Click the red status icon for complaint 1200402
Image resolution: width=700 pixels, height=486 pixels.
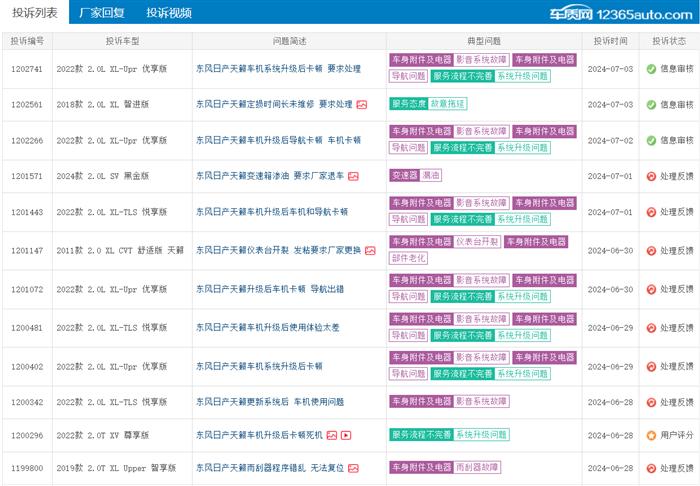click(x=651, y=366)
